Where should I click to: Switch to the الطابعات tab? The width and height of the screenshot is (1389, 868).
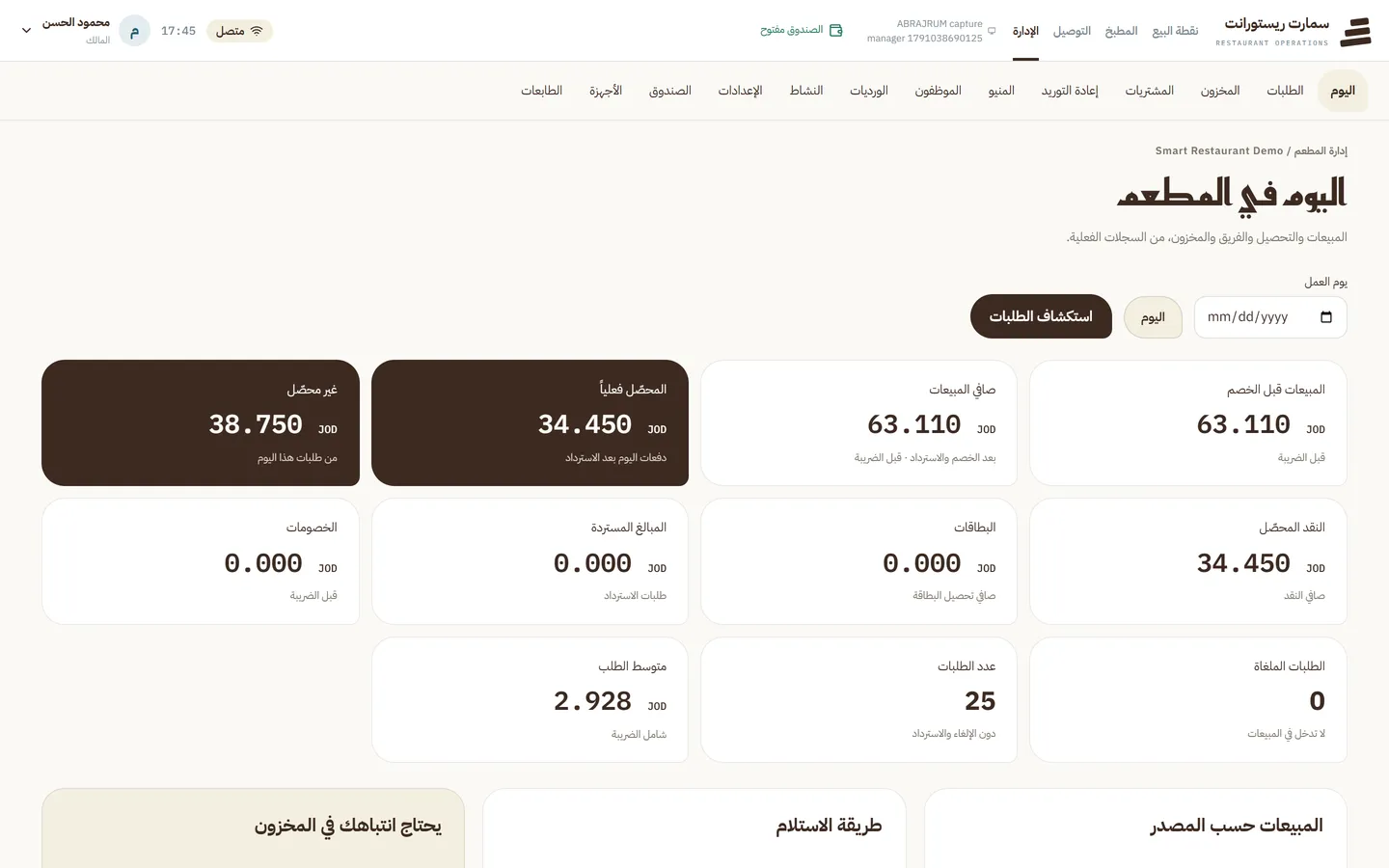click(x=542, y=91)
